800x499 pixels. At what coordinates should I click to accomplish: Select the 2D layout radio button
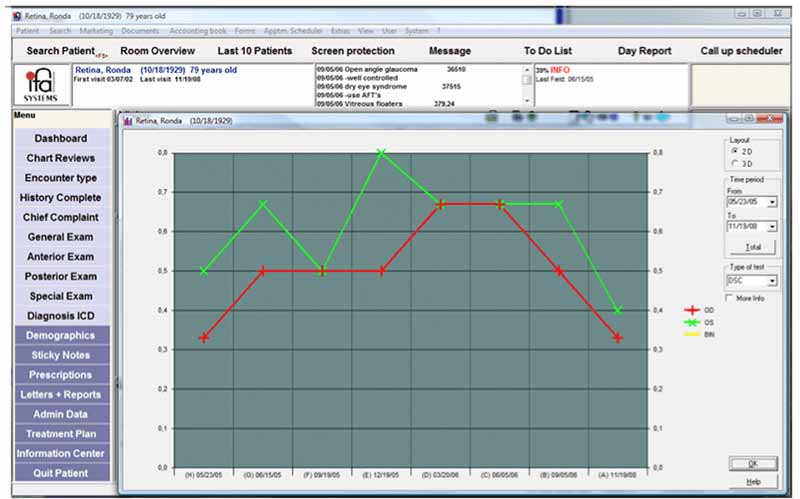(x=735, y=152)
